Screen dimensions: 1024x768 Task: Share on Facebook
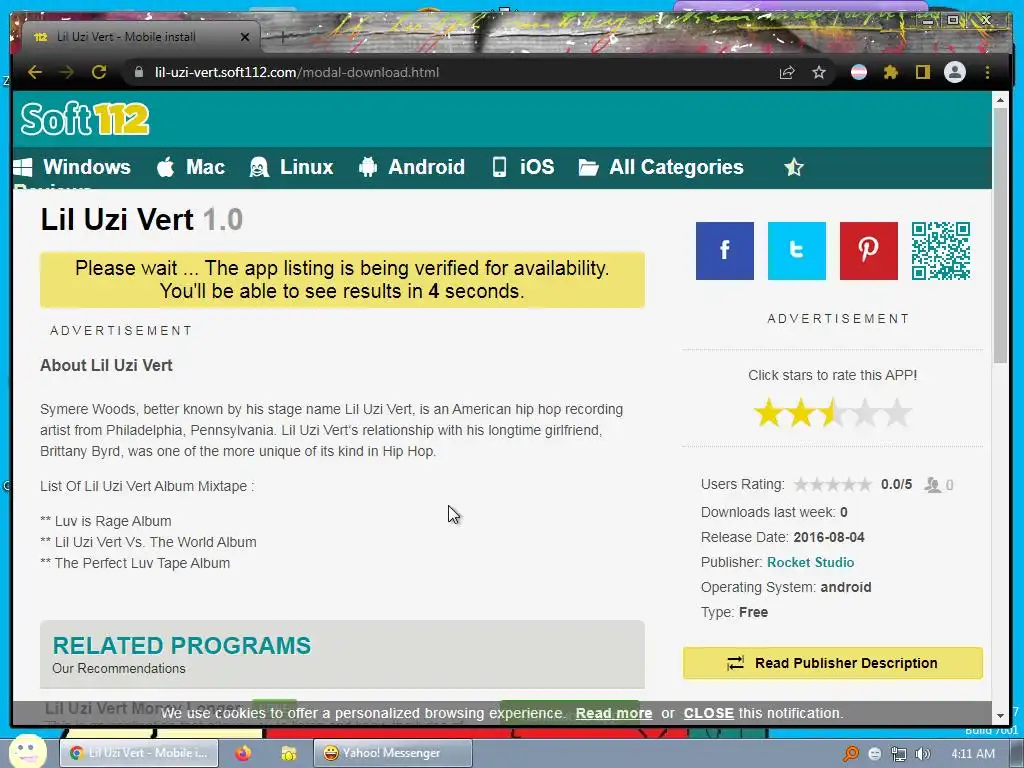point(725,251)
